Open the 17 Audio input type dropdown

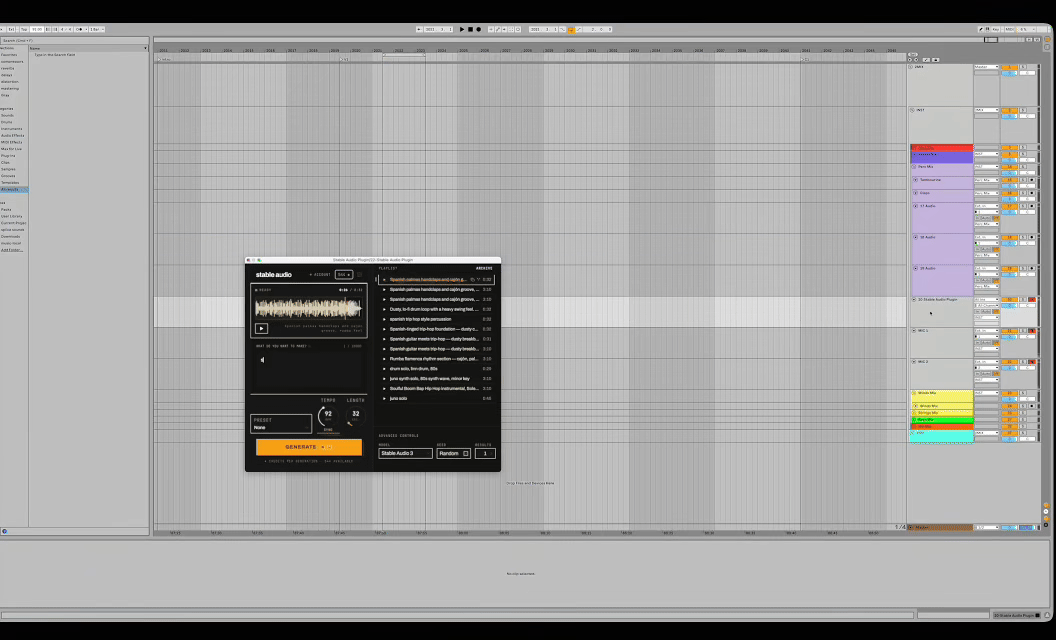[x=987, y=206]
